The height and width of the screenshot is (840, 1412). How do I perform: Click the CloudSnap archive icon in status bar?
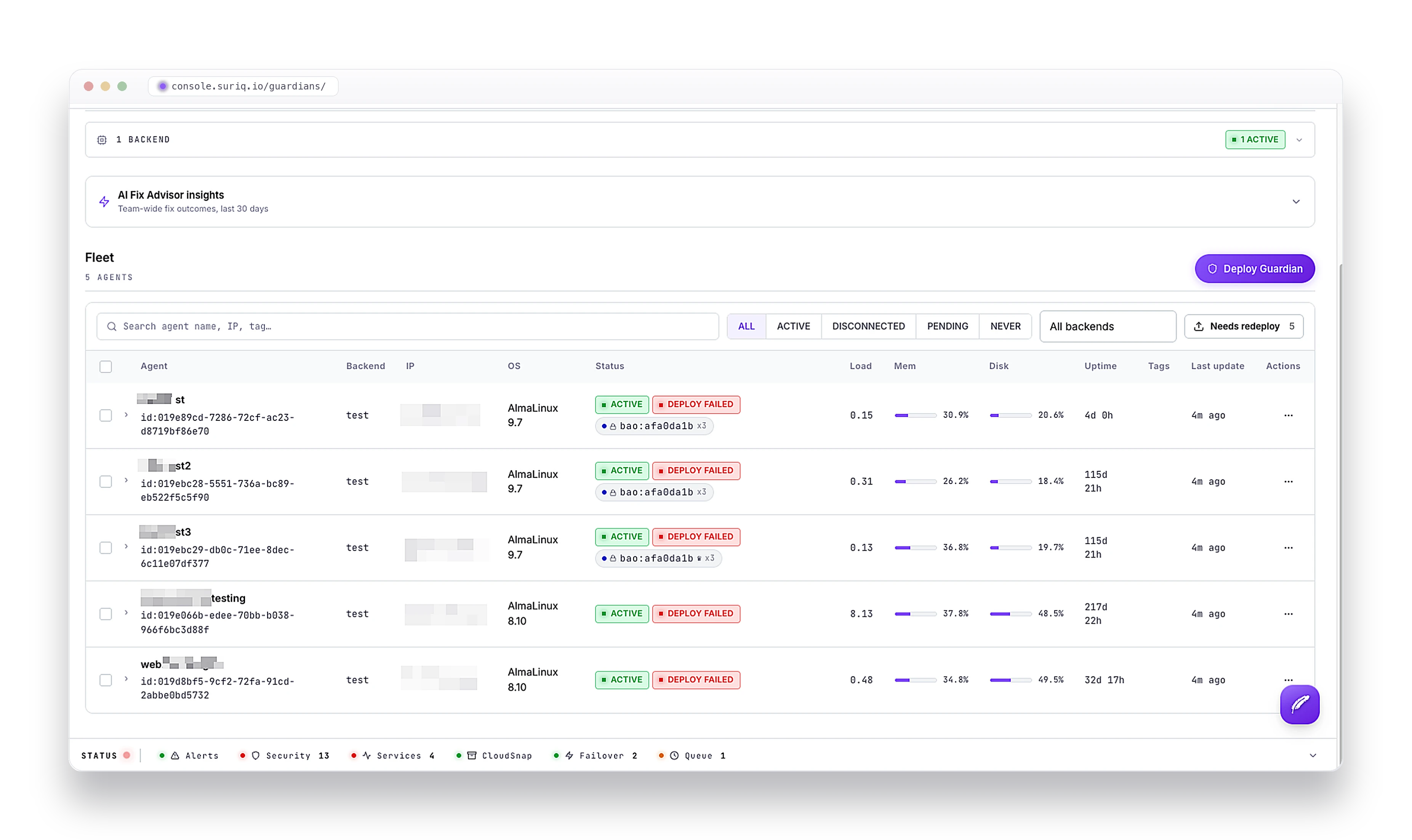pos(471,756)
